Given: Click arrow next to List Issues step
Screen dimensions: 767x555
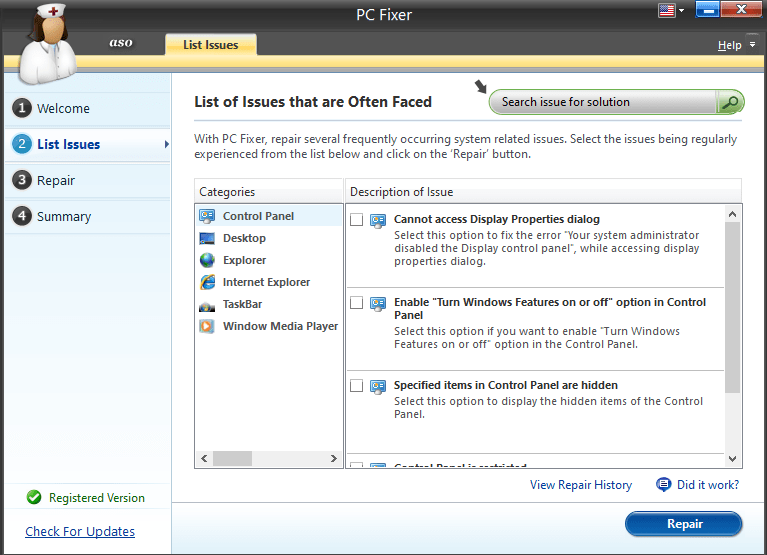Looking at the screenshot, I should (167, 144).
